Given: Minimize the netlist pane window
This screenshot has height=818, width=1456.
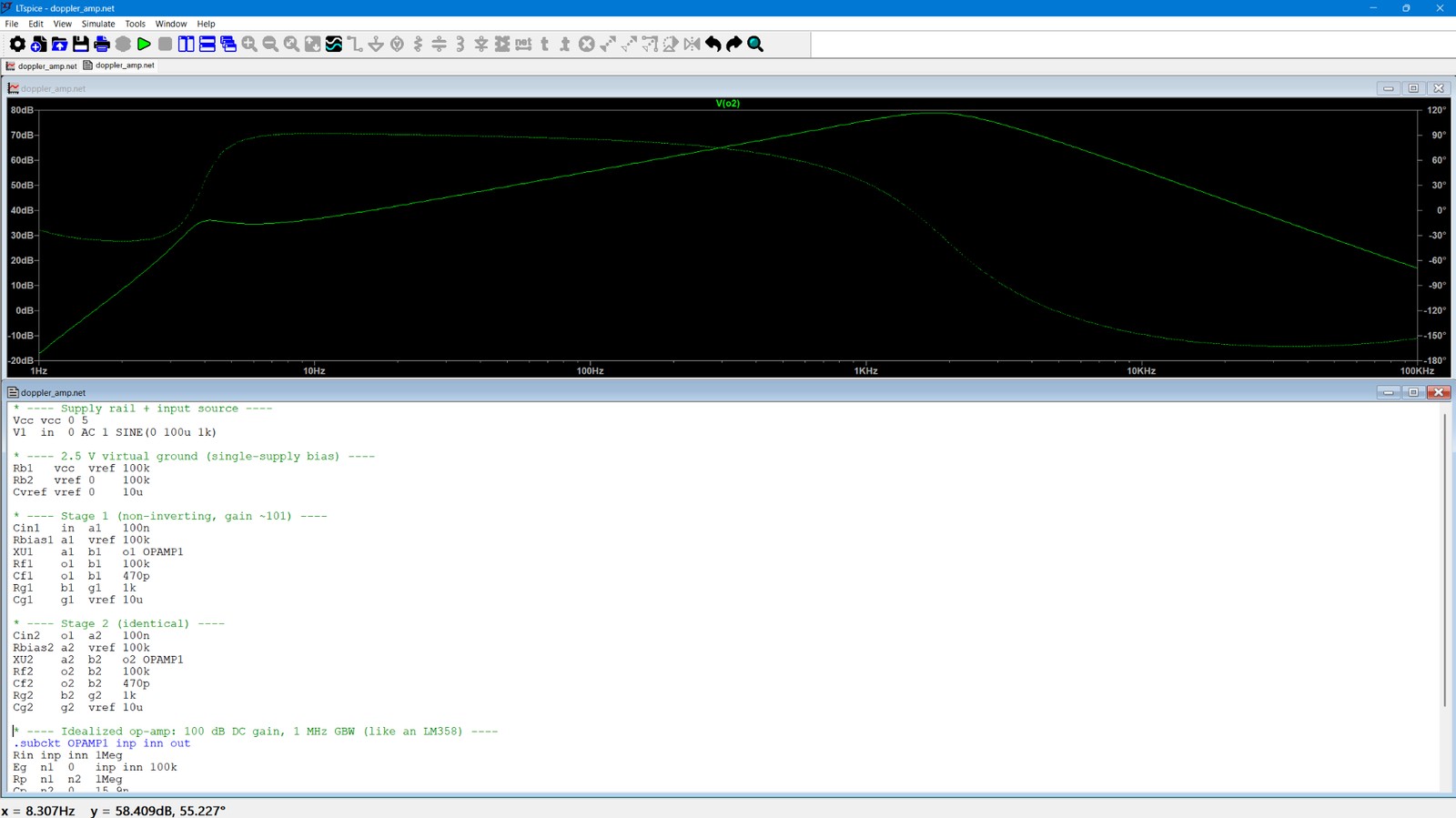Looking at the screenshot, I should click(1388, 392).
